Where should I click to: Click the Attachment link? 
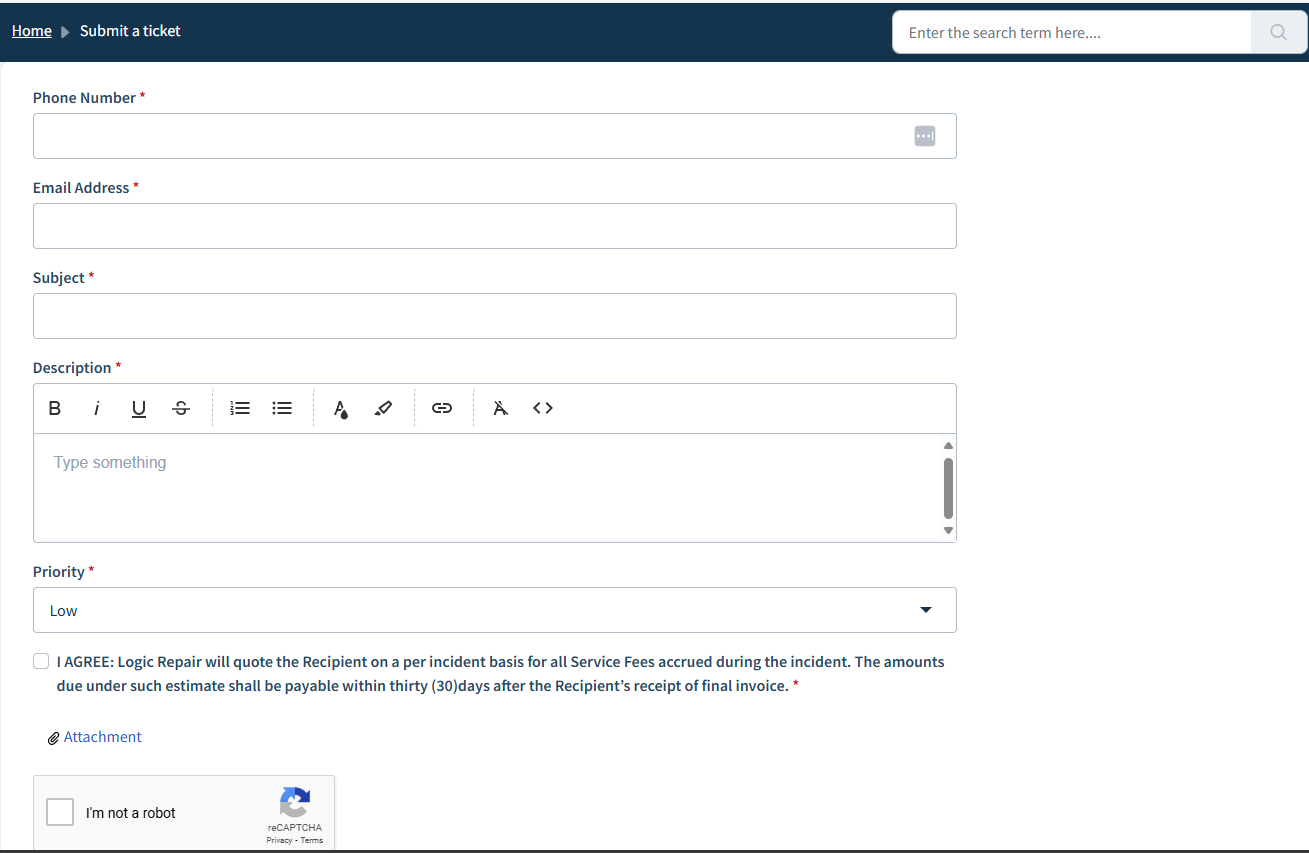pyautogui.click(x=103, y=737)
